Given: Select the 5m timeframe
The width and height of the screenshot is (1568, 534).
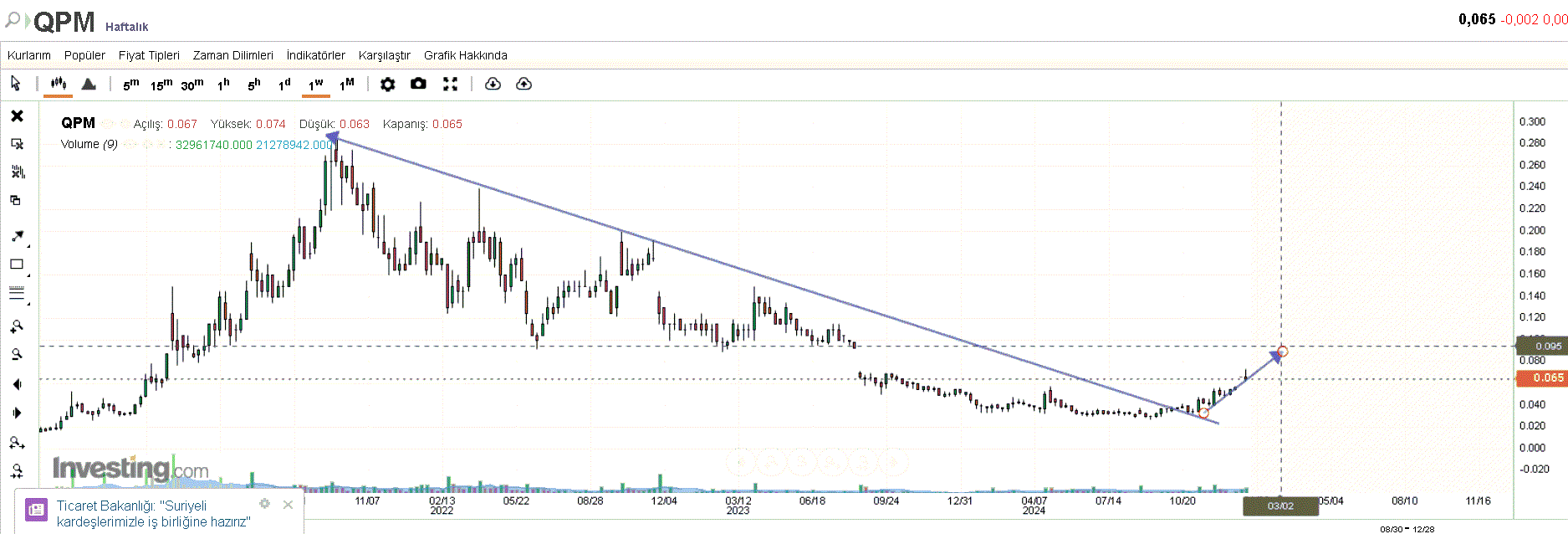Looking at the screenshot, I should 131,85.
